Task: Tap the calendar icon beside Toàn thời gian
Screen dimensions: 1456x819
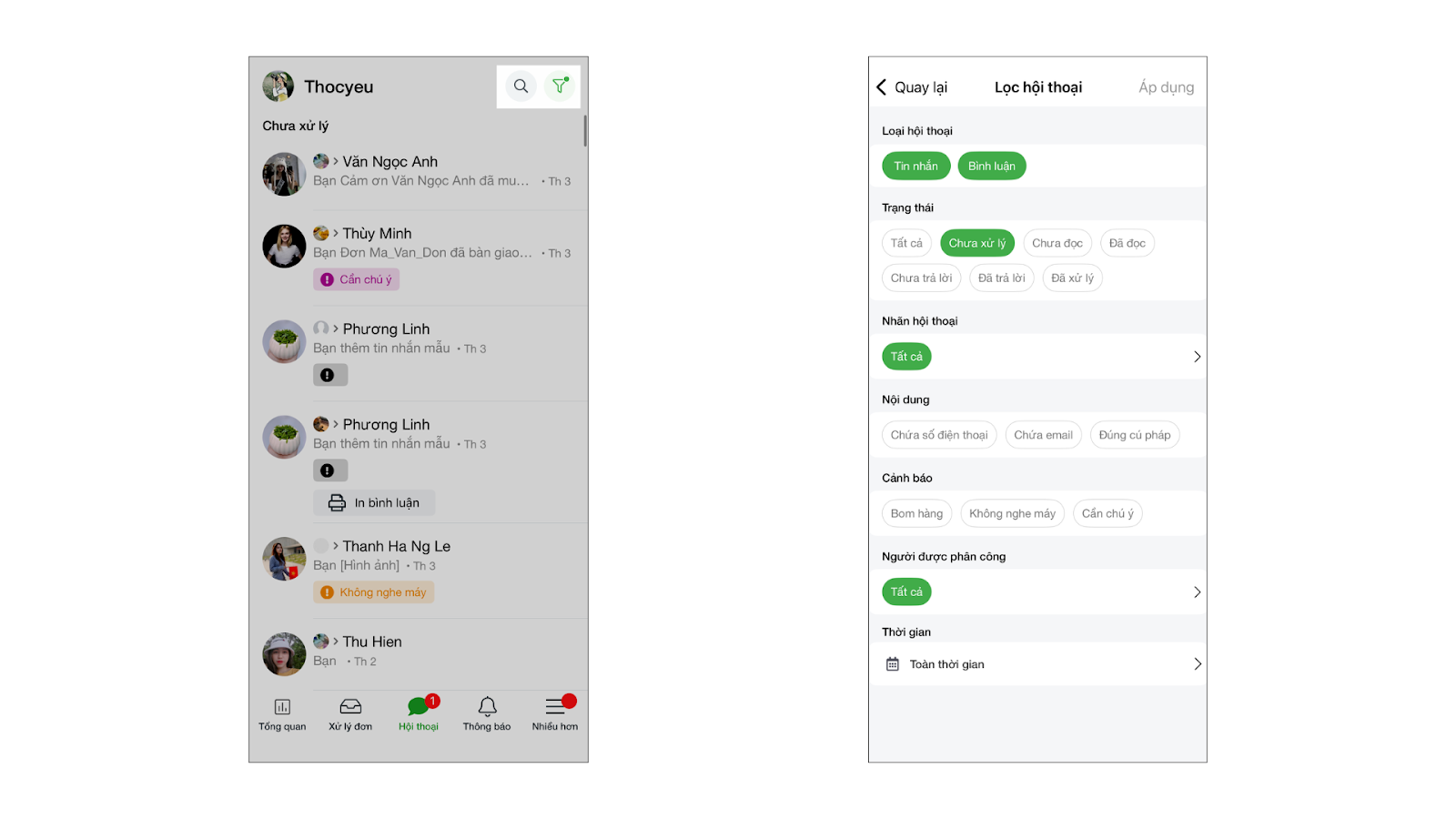Action: (x=893, y=664)
